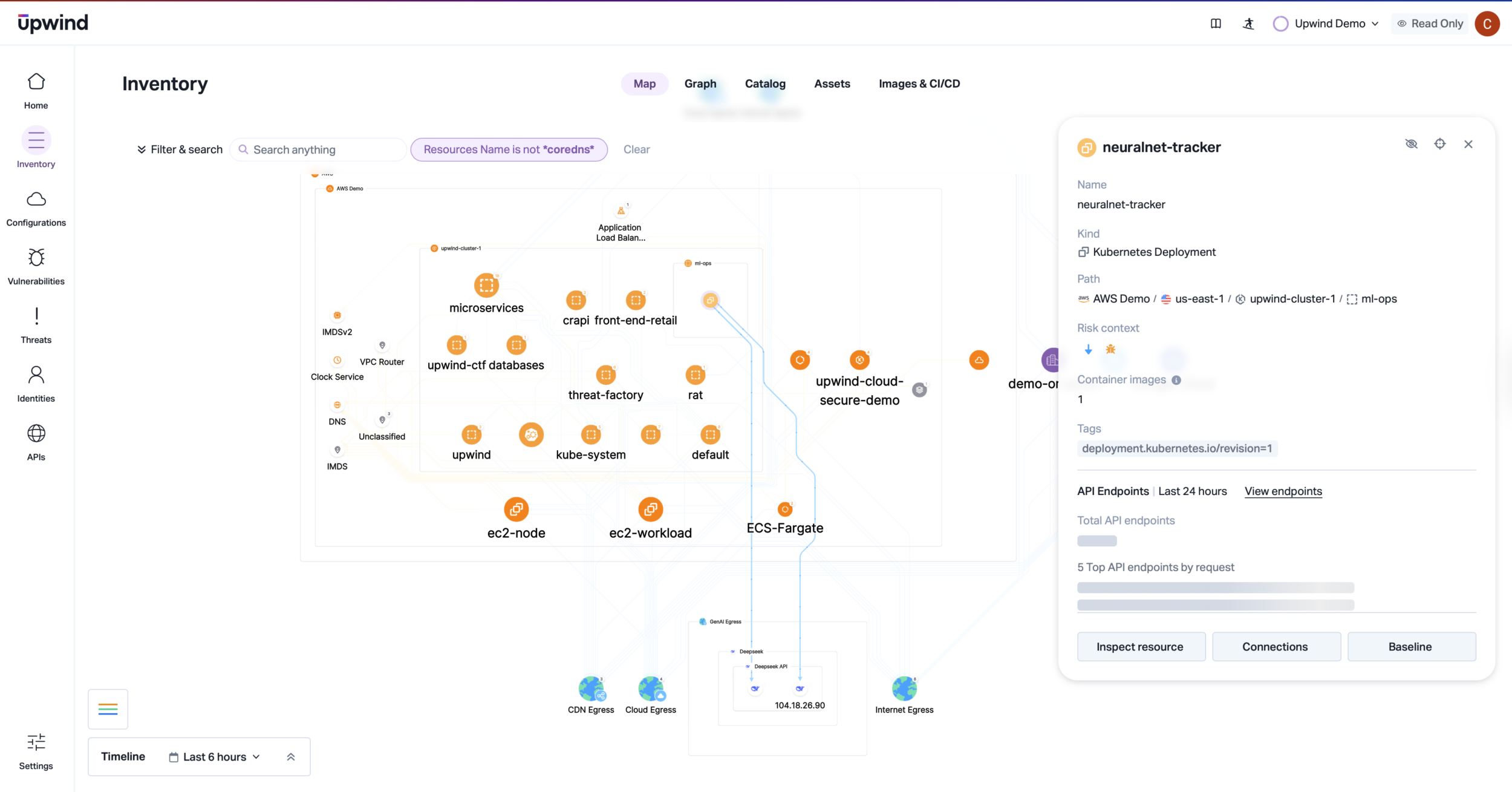Select the CDN Egress globe node
The height and width of the screenshot is (792, 1512).
[x=591, y=689]
